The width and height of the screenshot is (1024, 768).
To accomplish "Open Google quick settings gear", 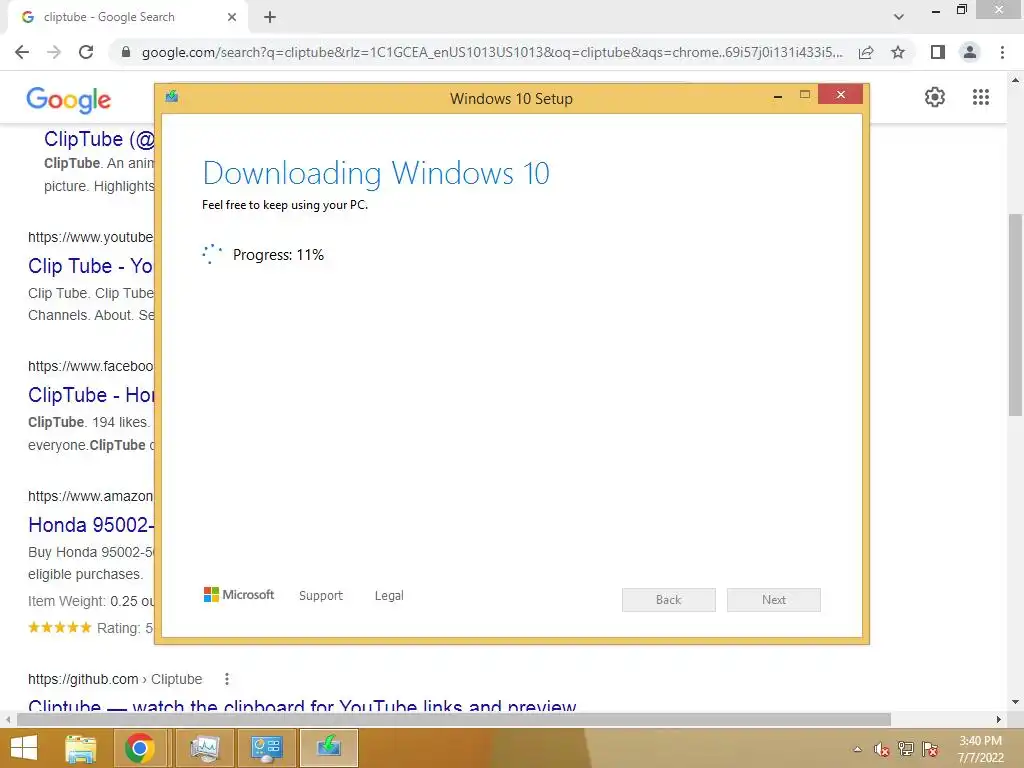I will [x=935, y=97].
